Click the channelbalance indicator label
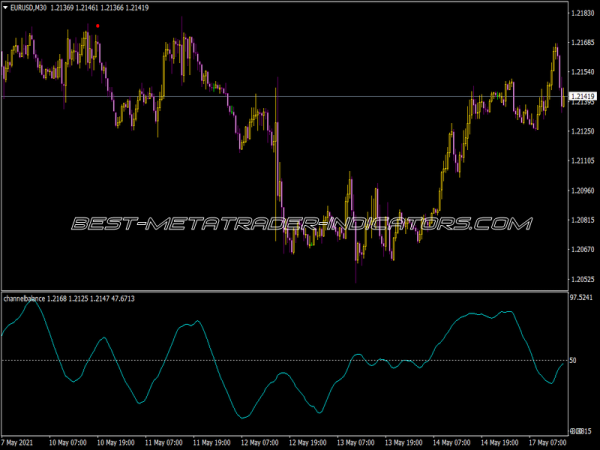 (x=31, y=299)
